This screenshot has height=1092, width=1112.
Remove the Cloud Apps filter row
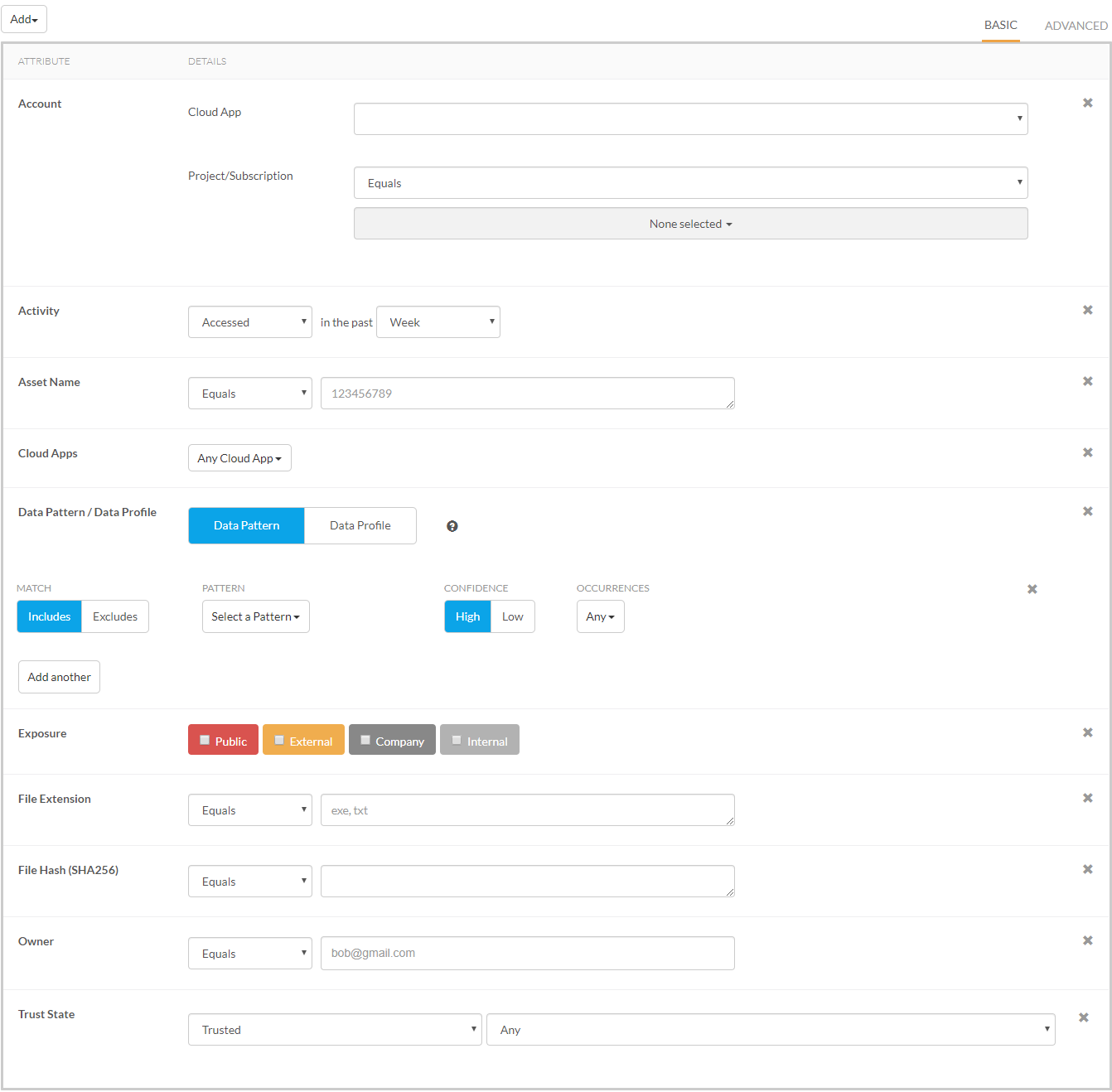click(x=1087, y=452)
